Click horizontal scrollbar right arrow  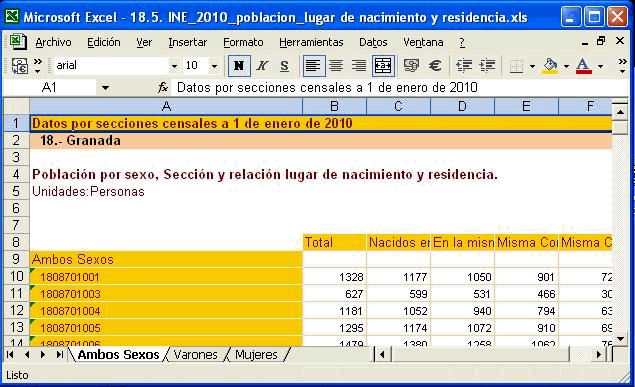[x=598, y=355]
